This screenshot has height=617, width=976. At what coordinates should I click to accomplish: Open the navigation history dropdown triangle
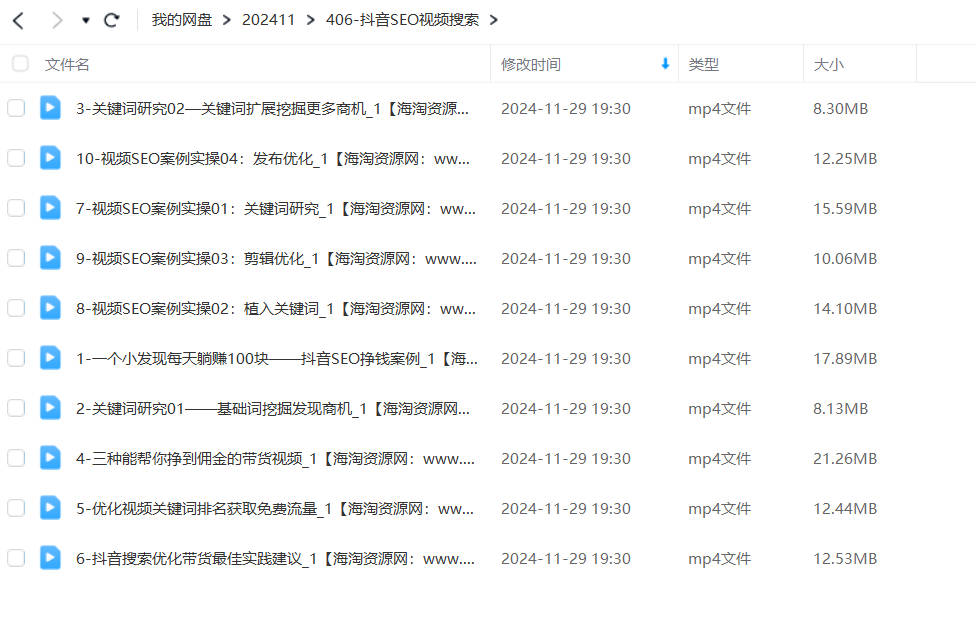click(86, 21)
